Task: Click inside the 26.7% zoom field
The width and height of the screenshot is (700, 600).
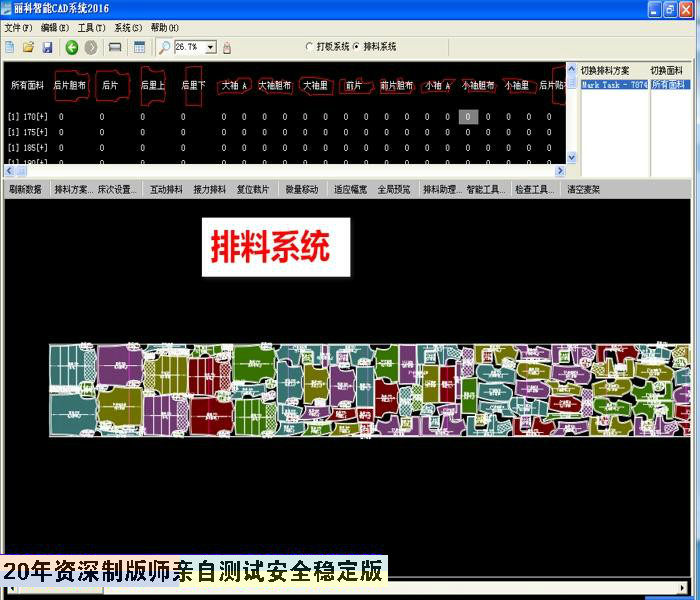Action: (x=189, y=47)
